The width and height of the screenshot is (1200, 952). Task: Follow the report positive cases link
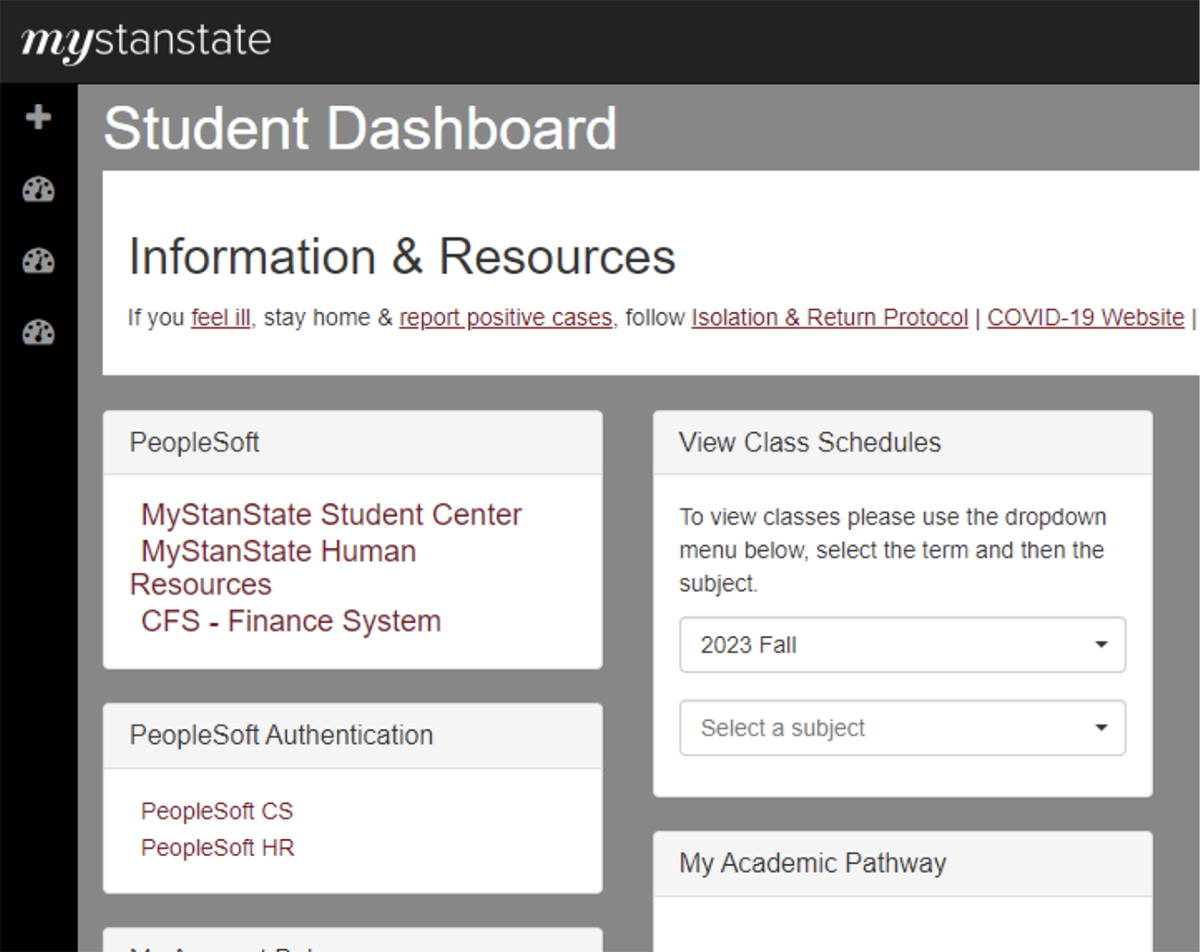[505, 318]
